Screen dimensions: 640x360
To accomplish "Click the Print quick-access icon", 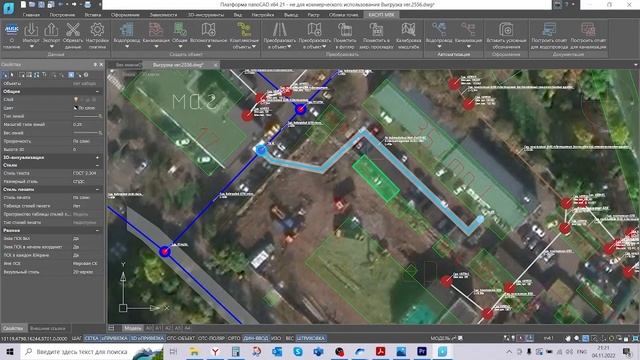I will 87,4.
